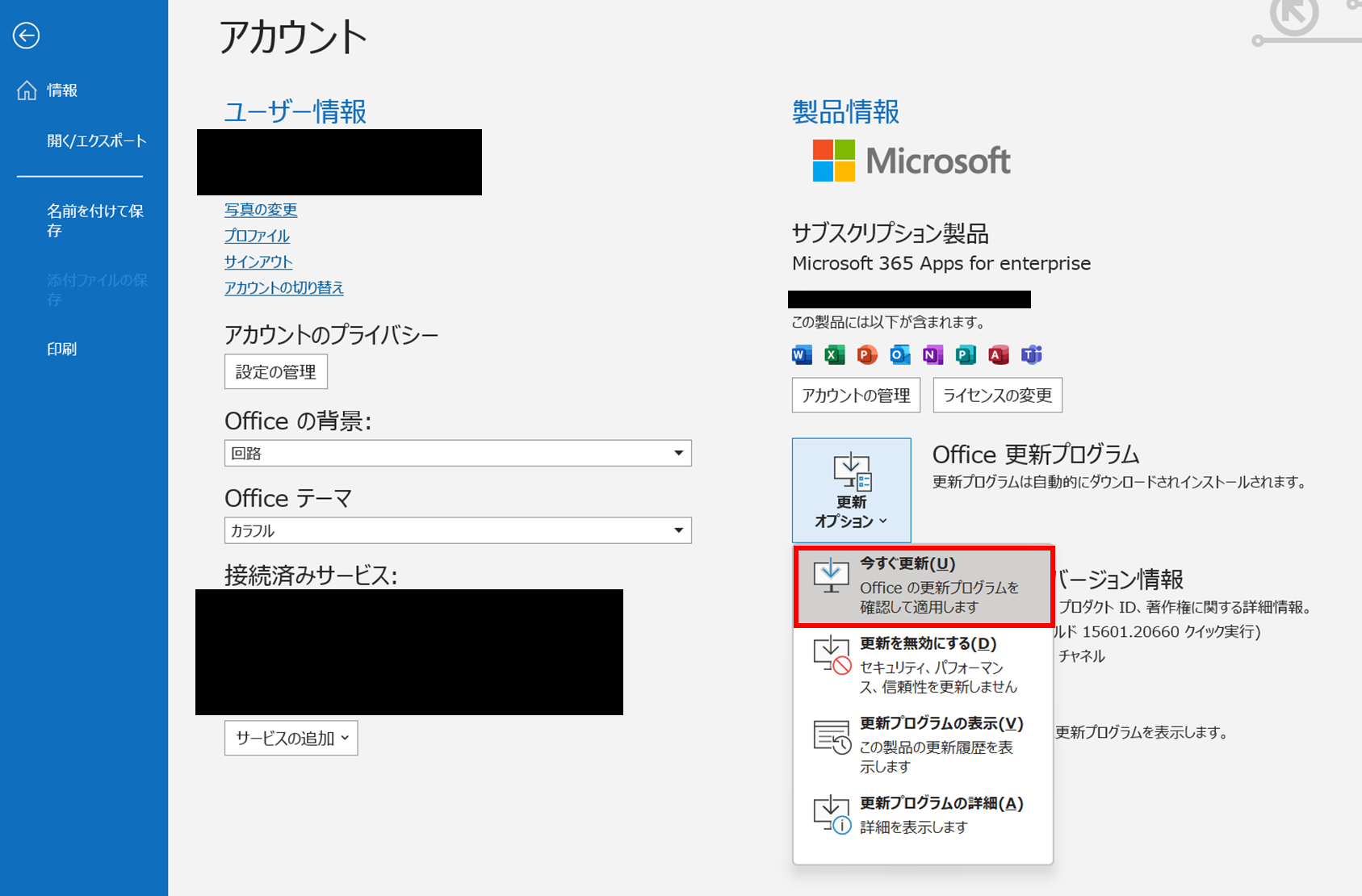The width and height of the screenshot is (1362, 896).
Task: Click the Teams app icon
Action: 1032,354
